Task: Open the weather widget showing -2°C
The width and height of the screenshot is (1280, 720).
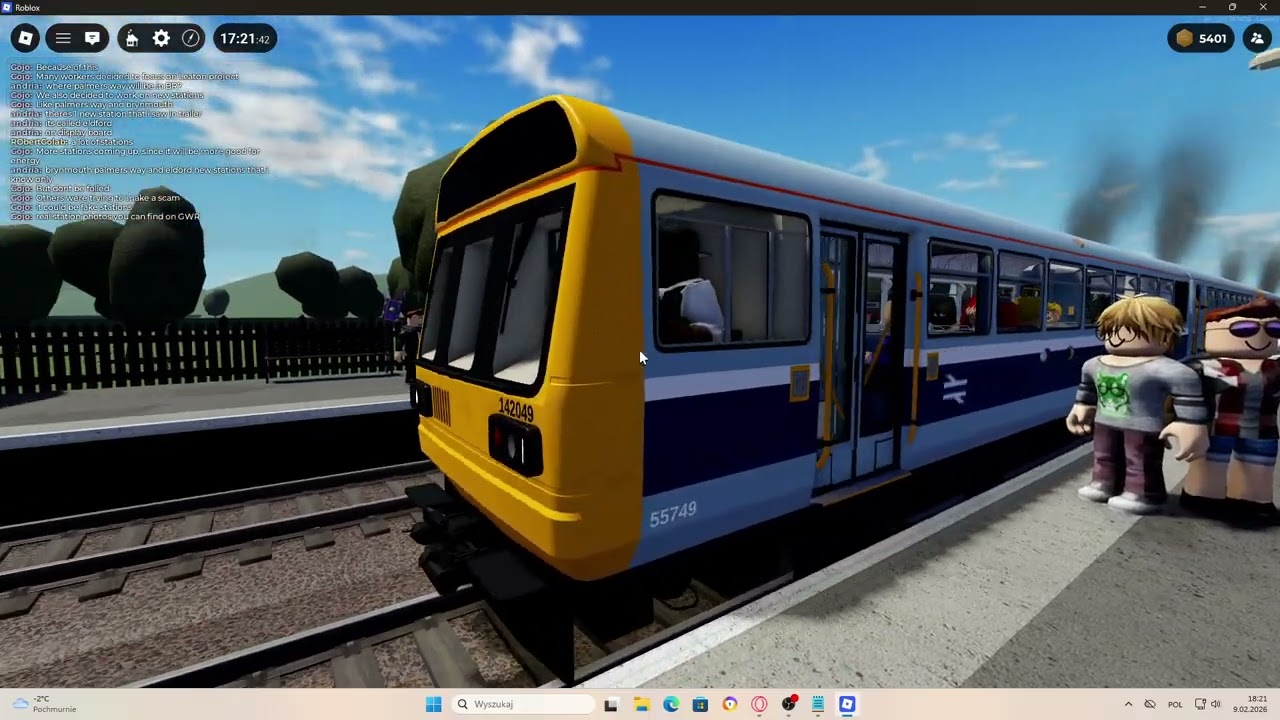Action: coord(45,704)
